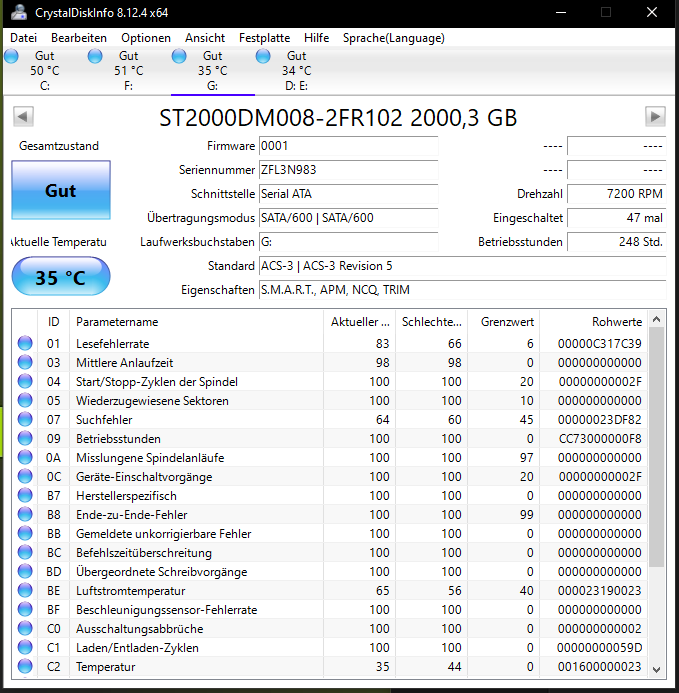Open the Datei menu
Viewport: 679px width, 693px height.
point(23,38)
